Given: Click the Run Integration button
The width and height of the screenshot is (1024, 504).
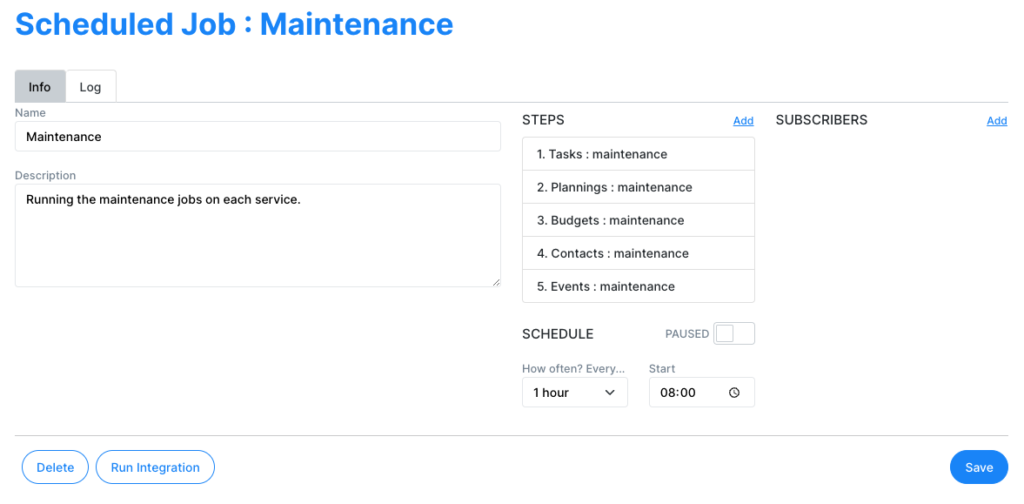Looking at the screenshot, I should (x=155, y=467).
